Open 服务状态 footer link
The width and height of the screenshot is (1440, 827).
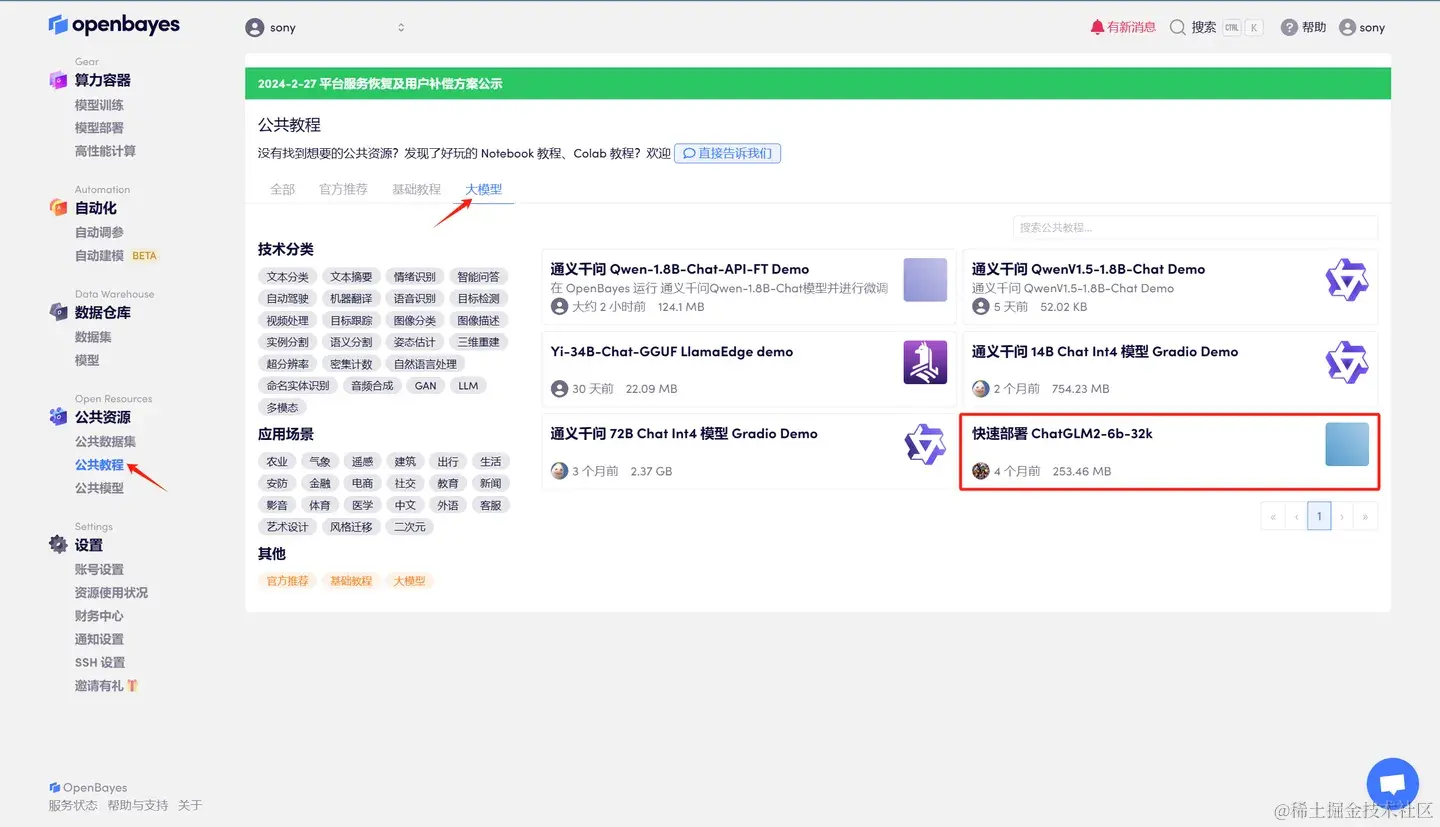point(73,805)
